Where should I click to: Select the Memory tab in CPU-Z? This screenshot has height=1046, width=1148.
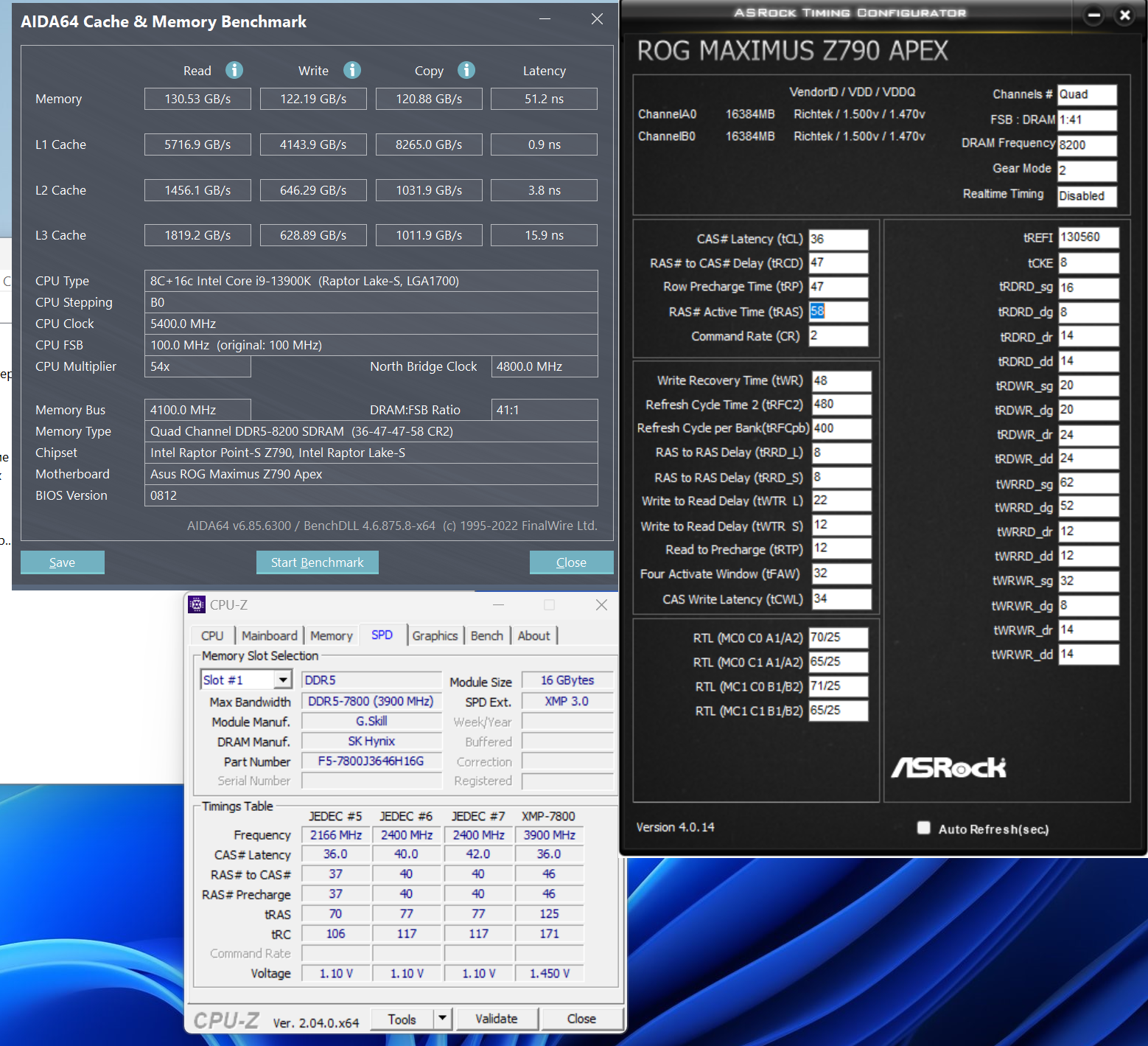[x=332, y=635]
